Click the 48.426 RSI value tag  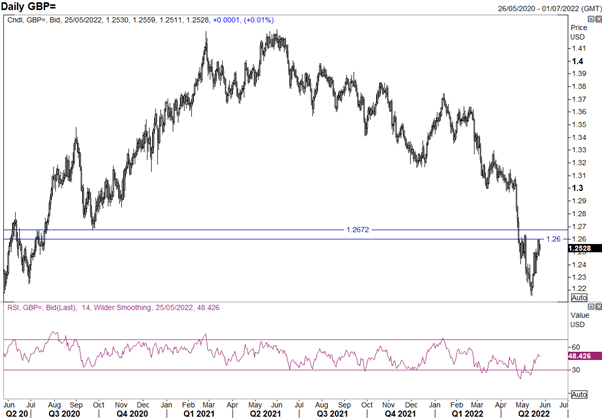[584, 356]
